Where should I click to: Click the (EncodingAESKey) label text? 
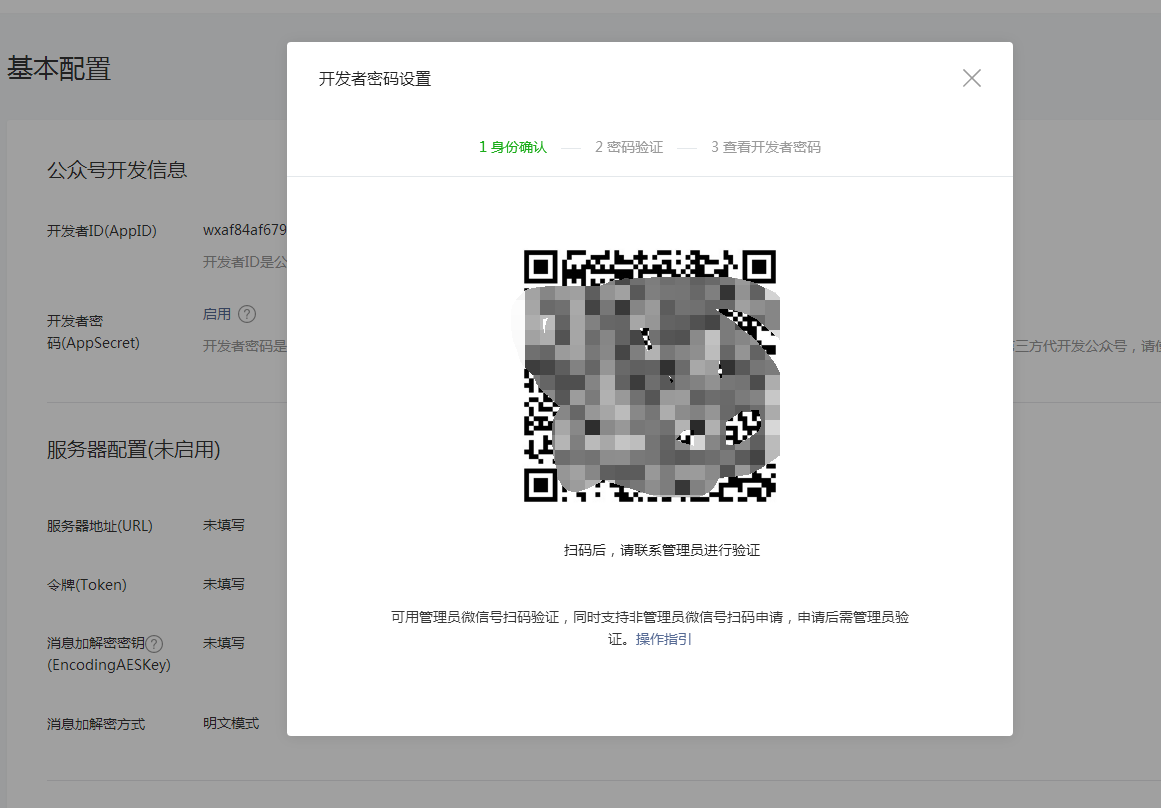click(109, 665)
